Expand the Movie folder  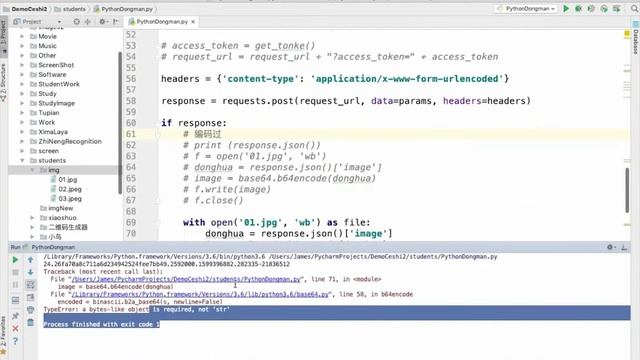(22, 36)
